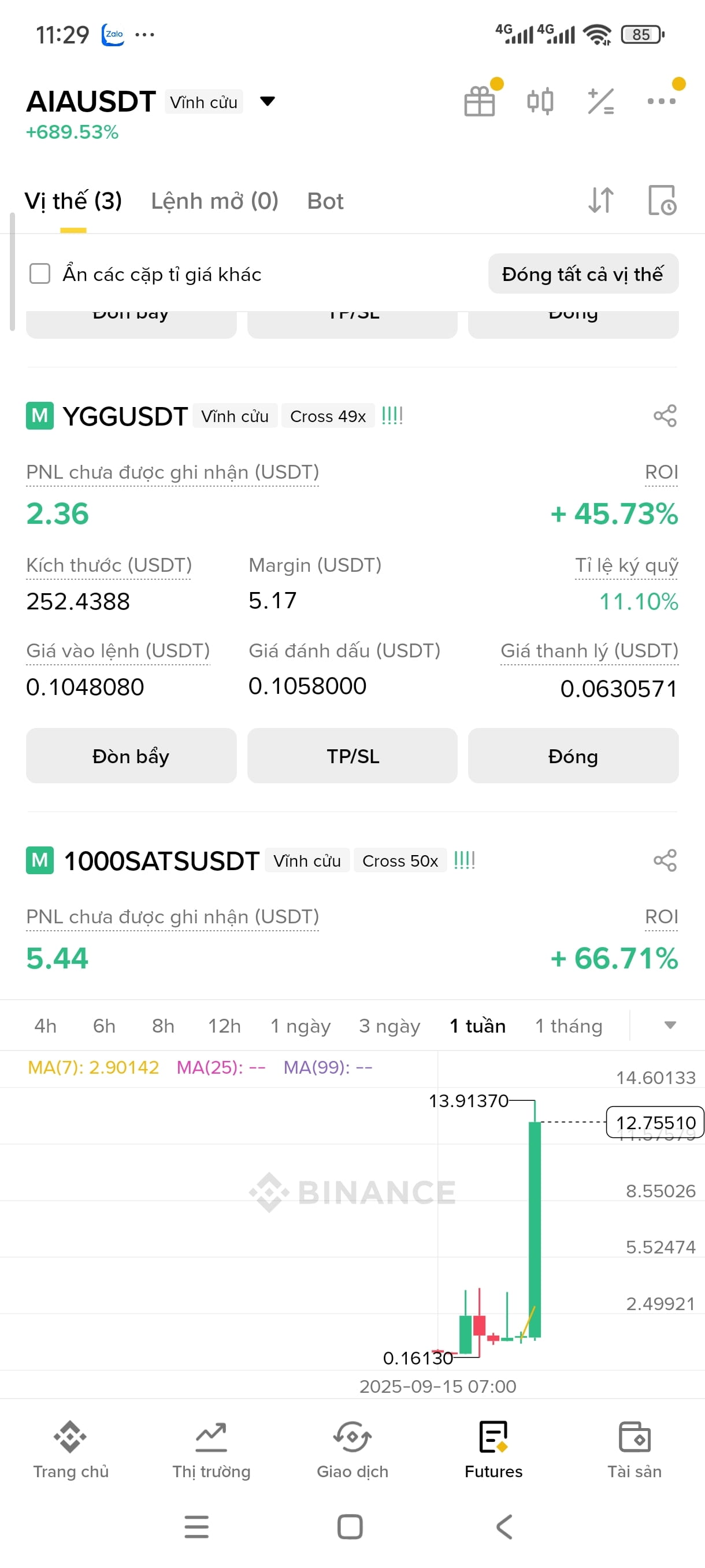Tap Android home button

pos(350,1526)
